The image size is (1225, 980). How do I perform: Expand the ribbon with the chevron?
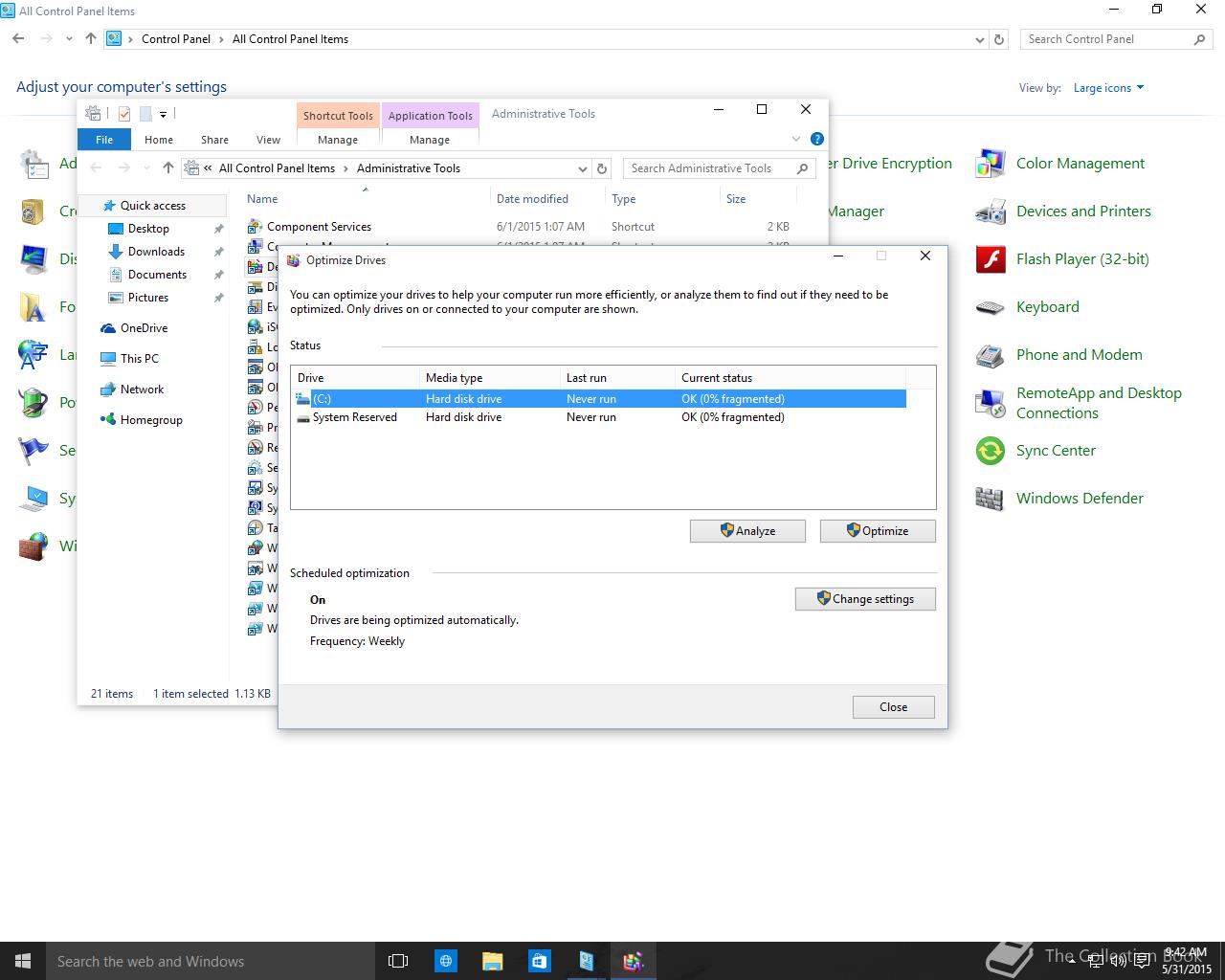point(796,139)
